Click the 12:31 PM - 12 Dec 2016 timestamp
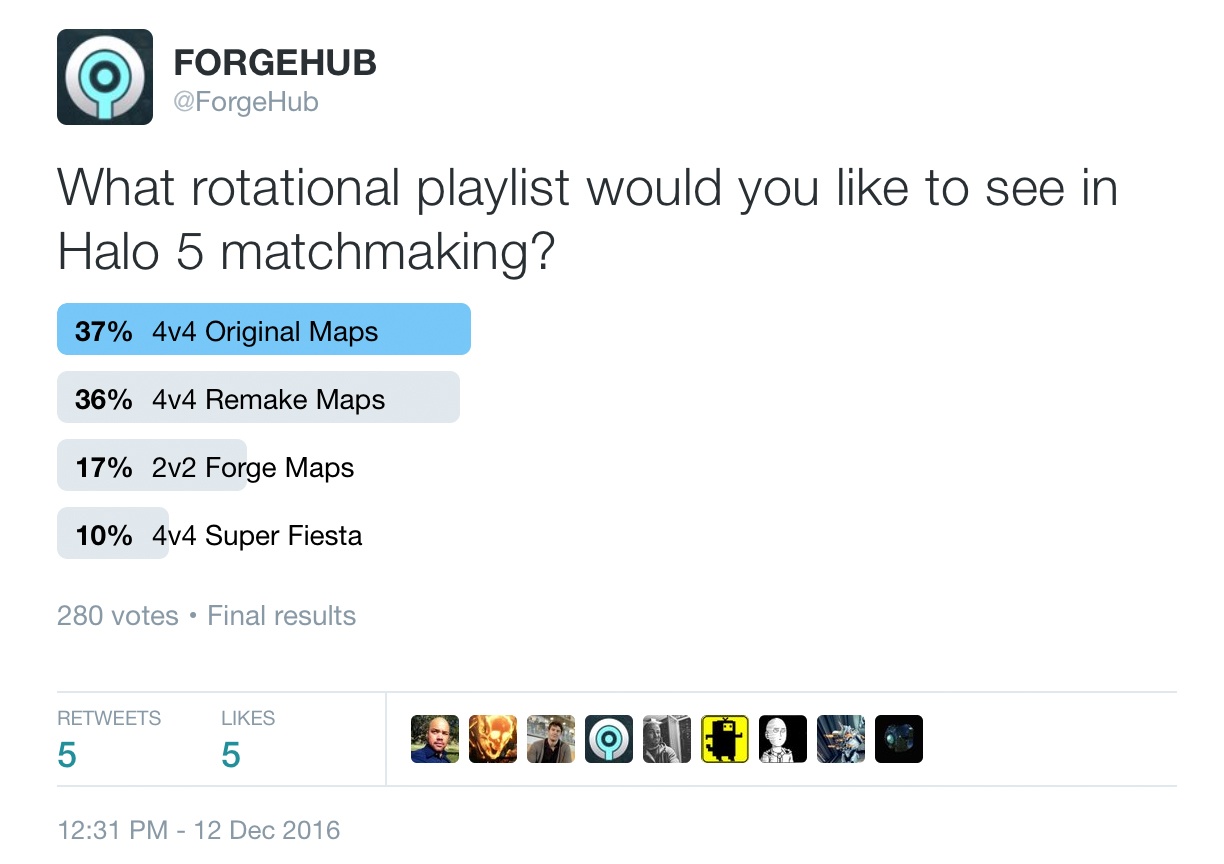 pos(199,830)
